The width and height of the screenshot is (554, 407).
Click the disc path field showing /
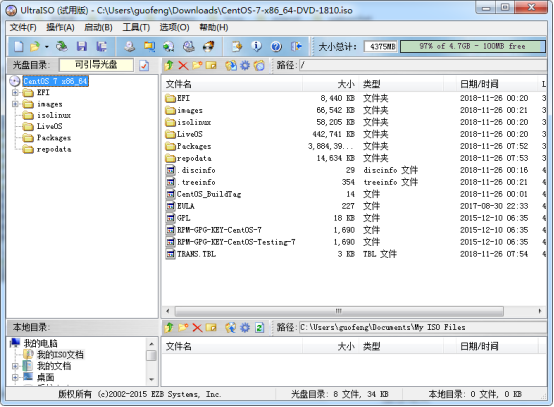click(x=423, y=65)
